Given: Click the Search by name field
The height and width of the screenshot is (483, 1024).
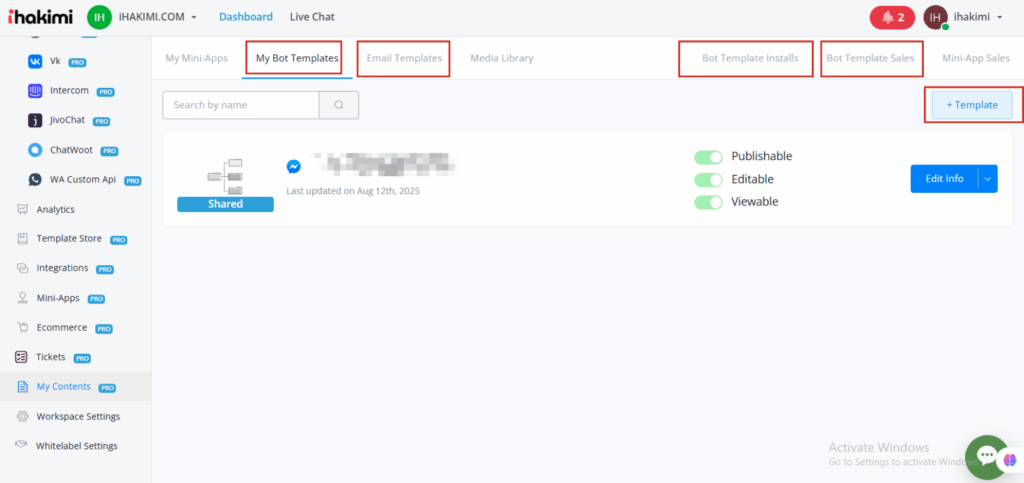Looking at the screenshot, I should point(241,105).
